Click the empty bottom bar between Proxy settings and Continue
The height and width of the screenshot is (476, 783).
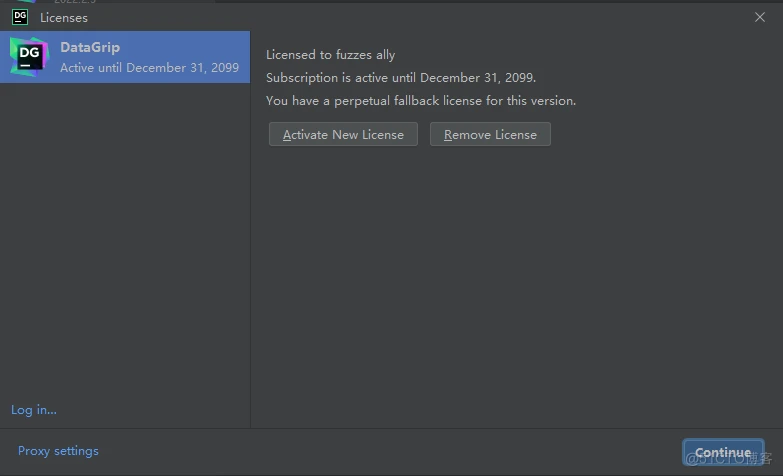390,452
